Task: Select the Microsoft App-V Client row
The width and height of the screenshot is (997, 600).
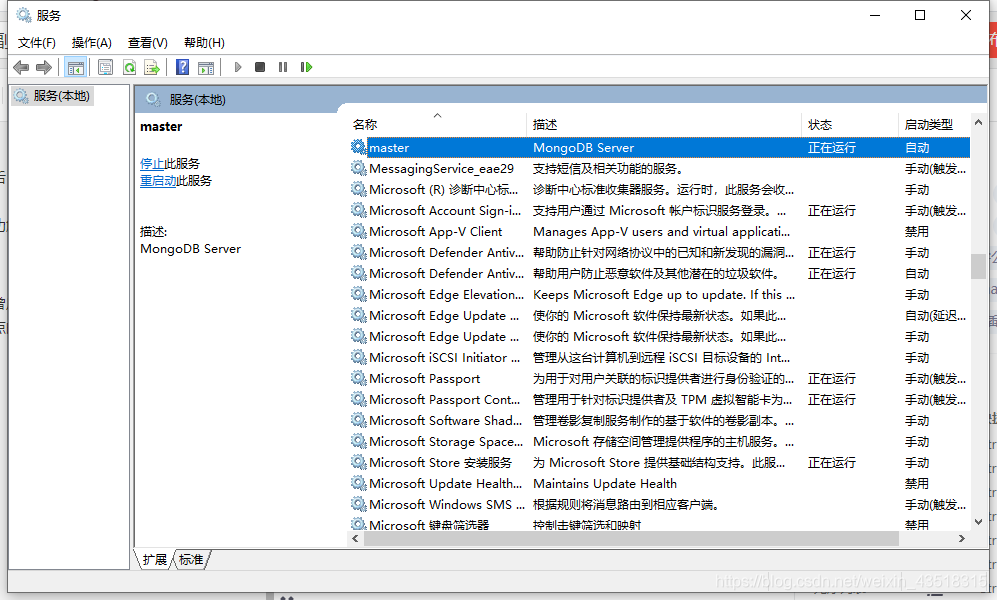Action: click(660, 231)
